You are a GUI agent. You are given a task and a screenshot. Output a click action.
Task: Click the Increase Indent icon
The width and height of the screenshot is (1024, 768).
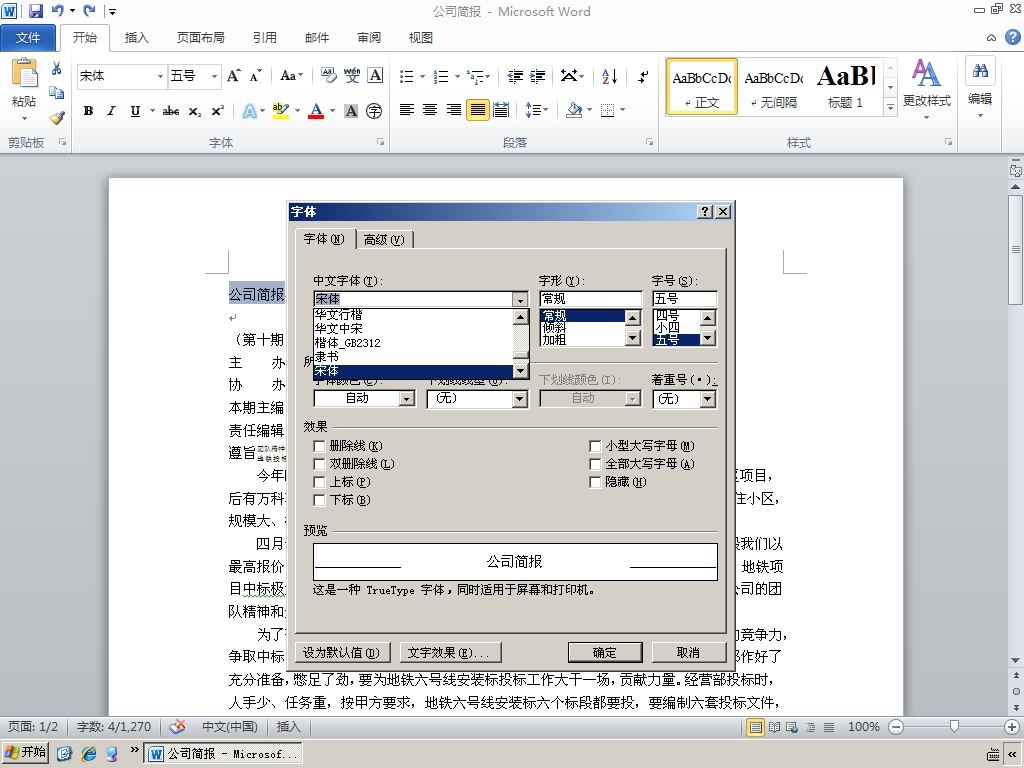(x=537, y=76)
